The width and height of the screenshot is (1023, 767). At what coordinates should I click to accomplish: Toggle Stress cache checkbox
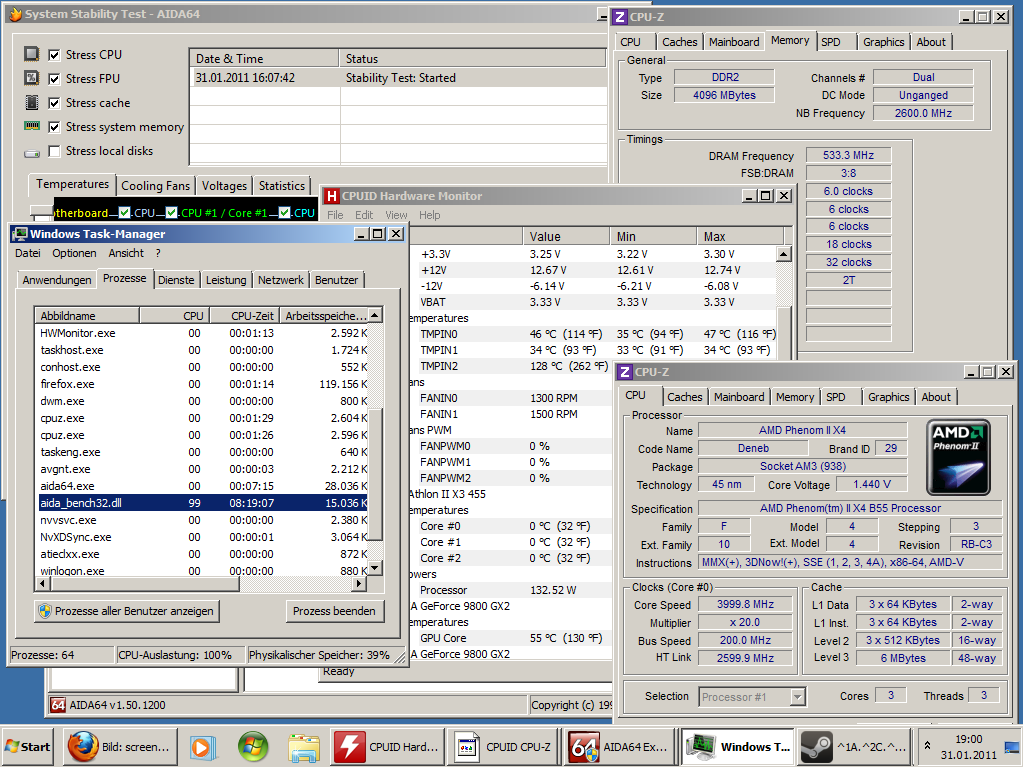54,103
